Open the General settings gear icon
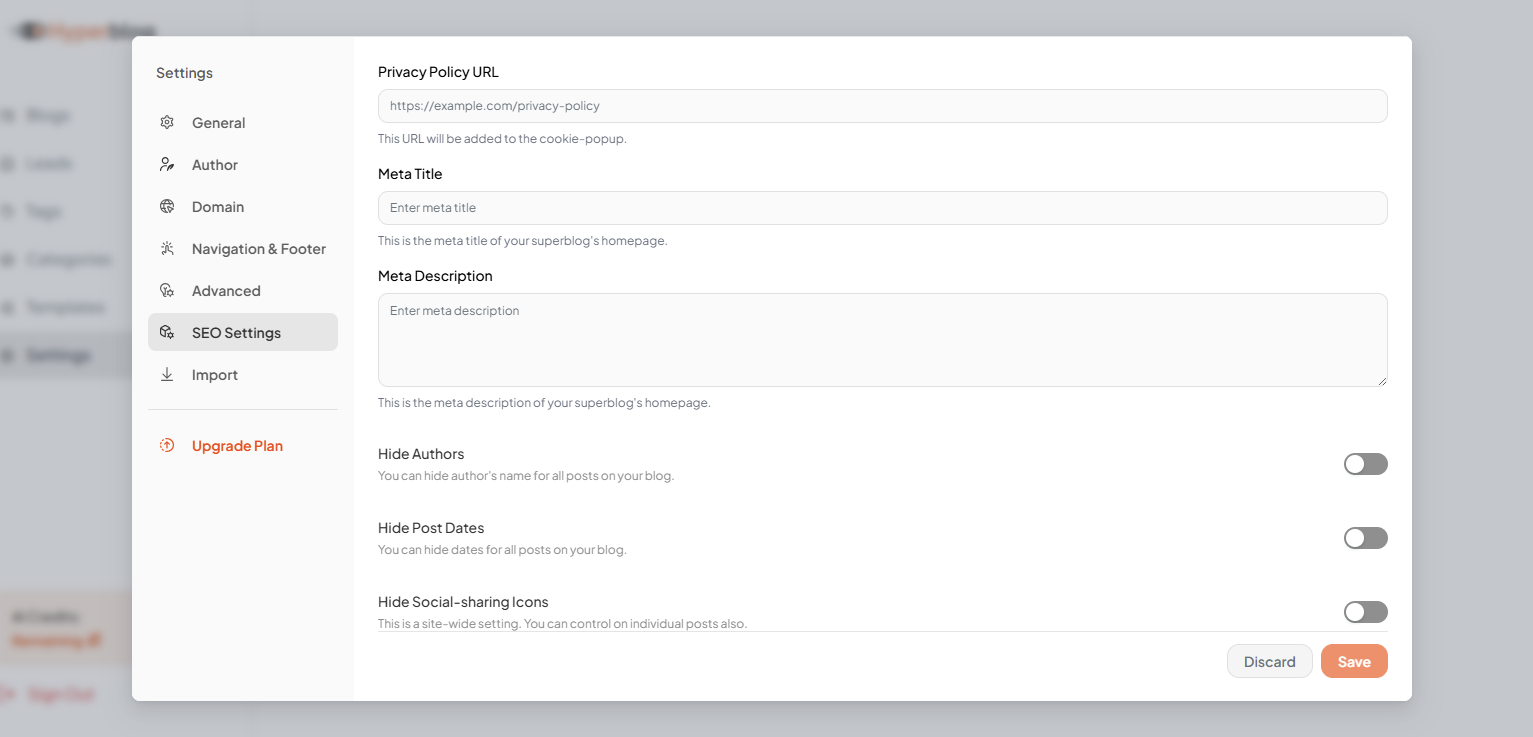This screenshot has width=1533, height=737. point(167,122)
